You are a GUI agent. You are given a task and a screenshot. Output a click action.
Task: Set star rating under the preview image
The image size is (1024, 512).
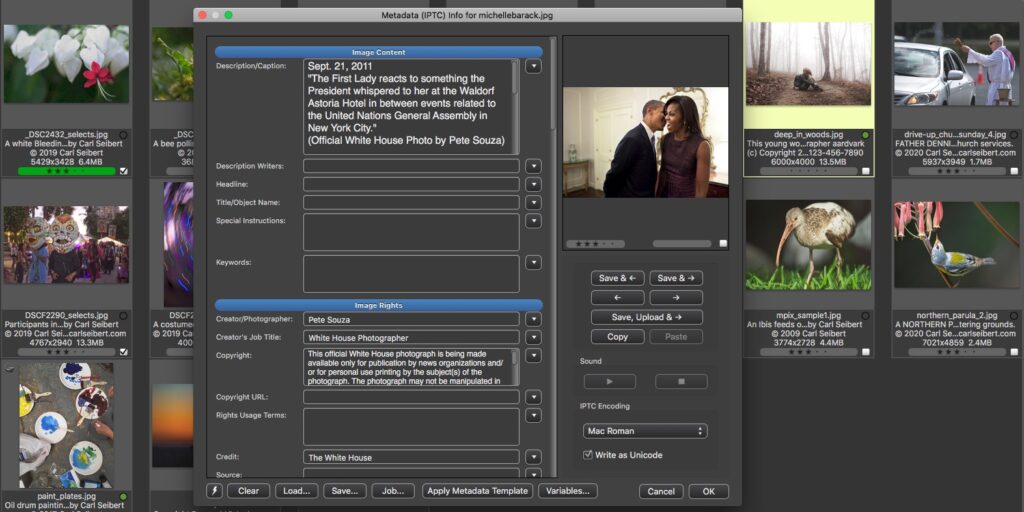(595, 244)
